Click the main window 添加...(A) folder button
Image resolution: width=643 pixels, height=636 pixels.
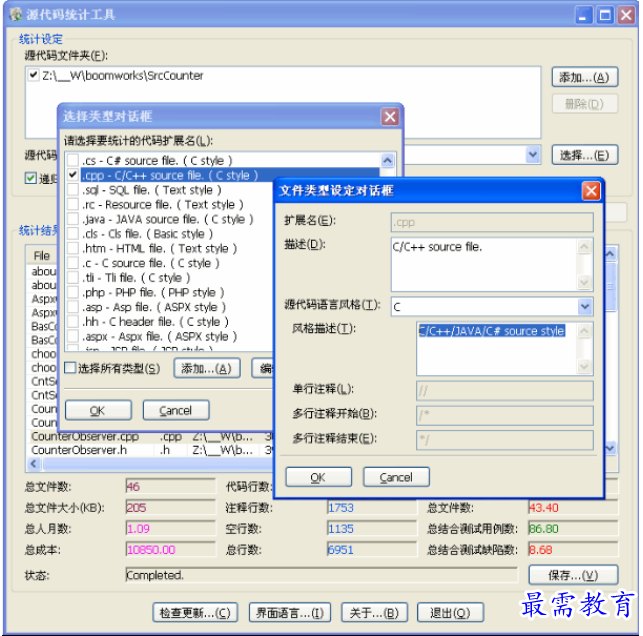[x=584, y=77]
